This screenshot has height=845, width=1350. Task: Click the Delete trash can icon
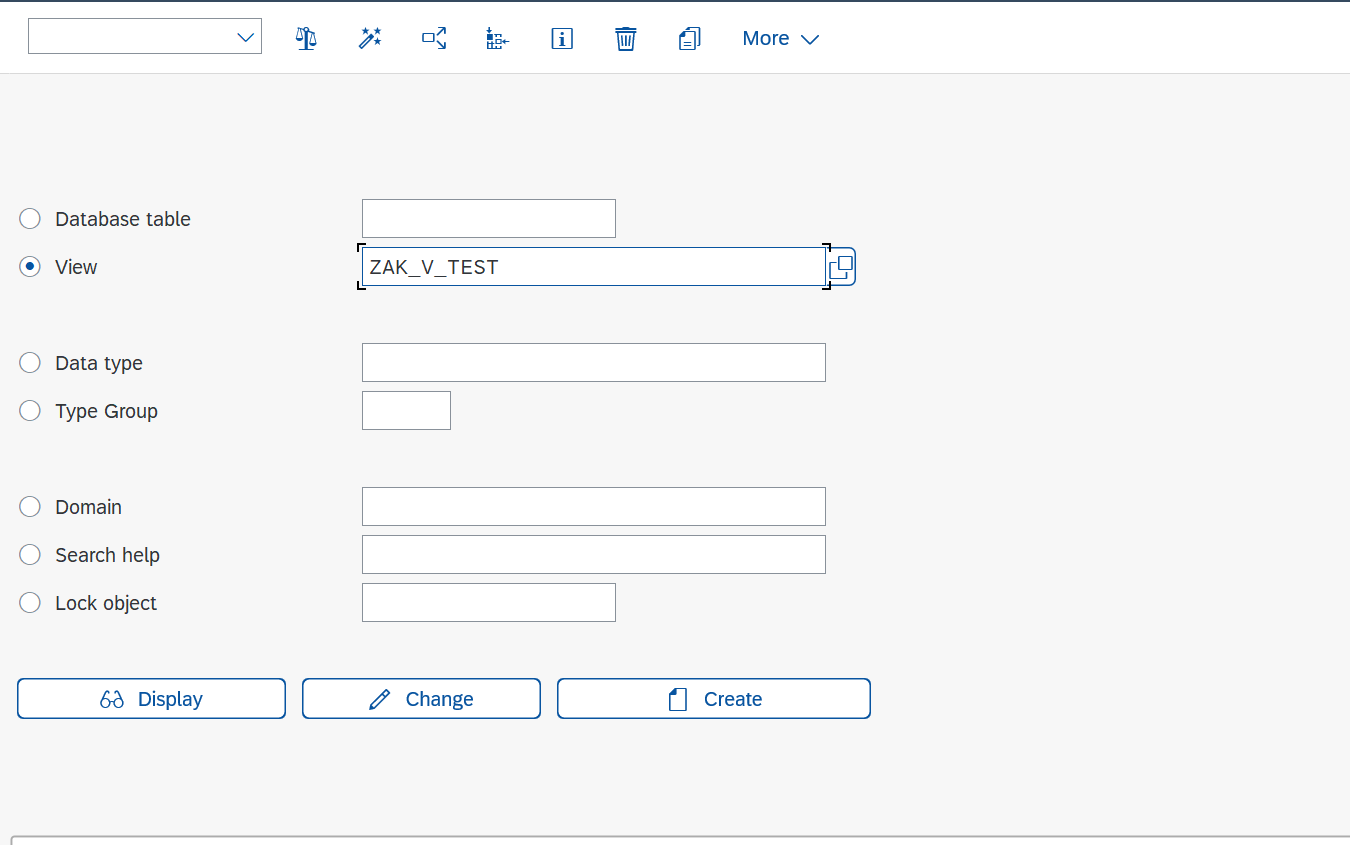pos(626,39)
